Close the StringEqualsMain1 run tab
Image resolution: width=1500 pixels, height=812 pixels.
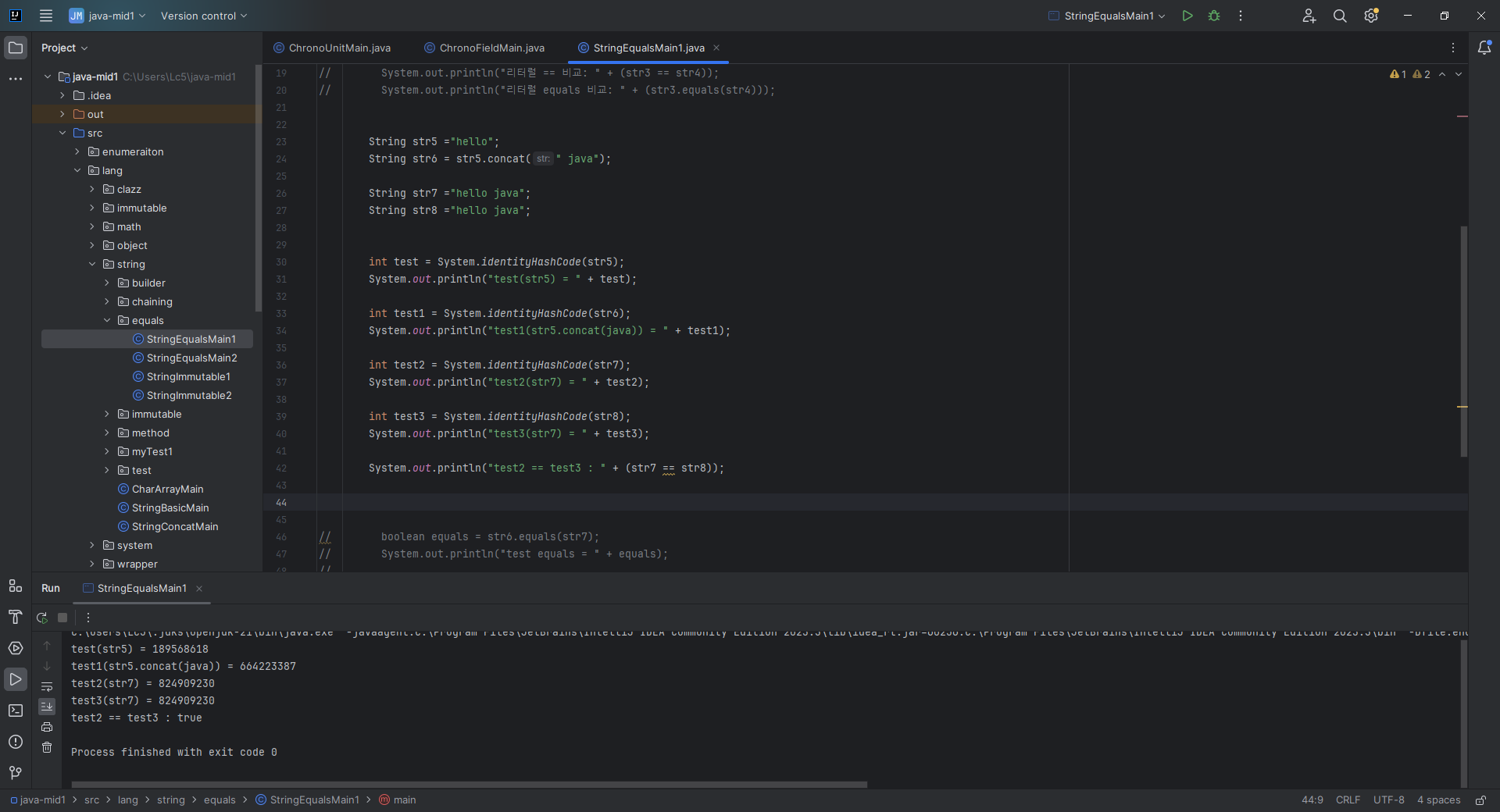199,589
